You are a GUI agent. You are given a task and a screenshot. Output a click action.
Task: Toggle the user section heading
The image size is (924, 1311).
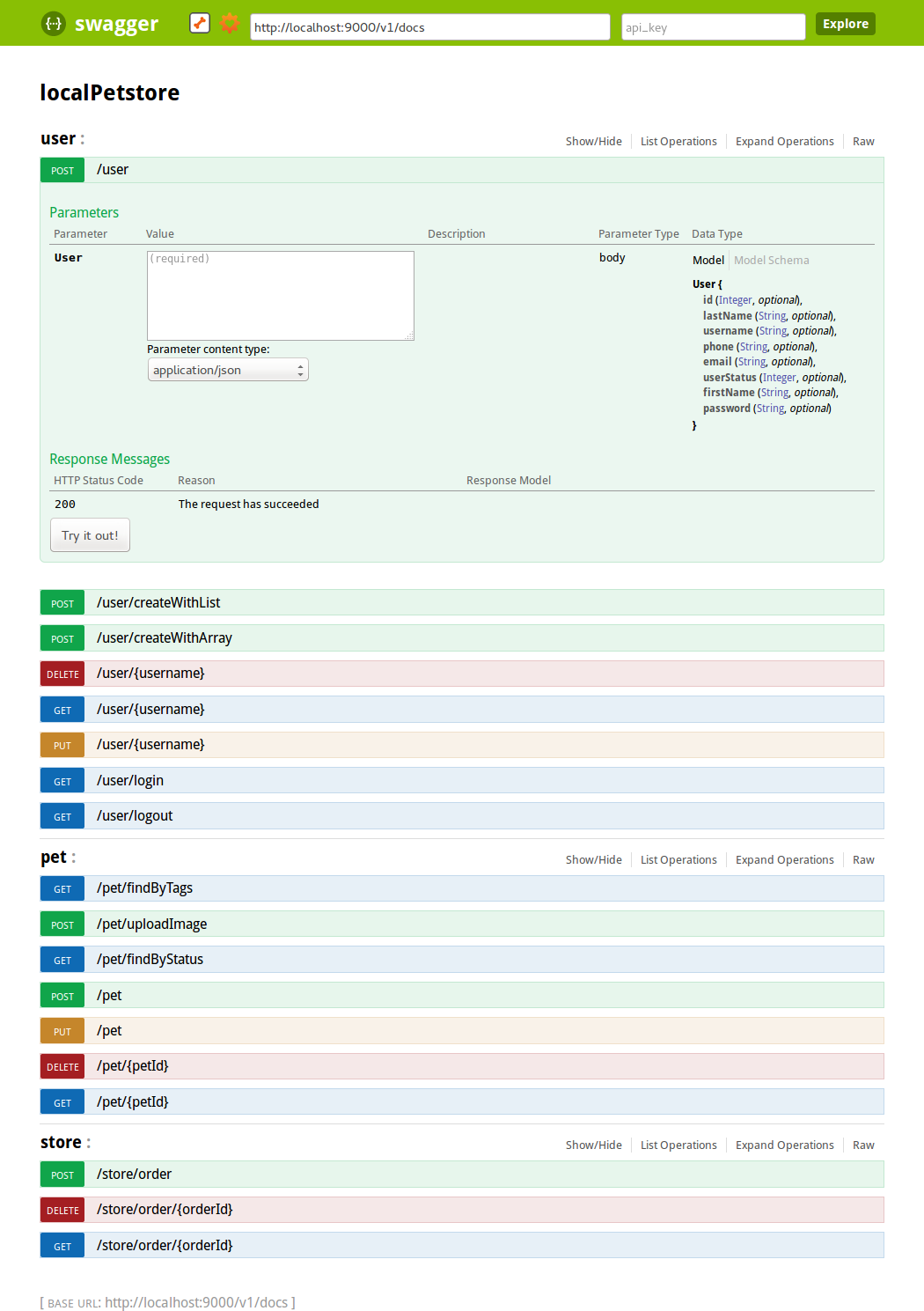click(58, 138)
